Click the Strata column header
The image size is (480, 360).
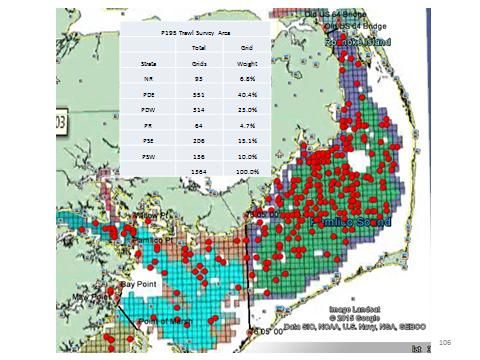click(148, 64)
